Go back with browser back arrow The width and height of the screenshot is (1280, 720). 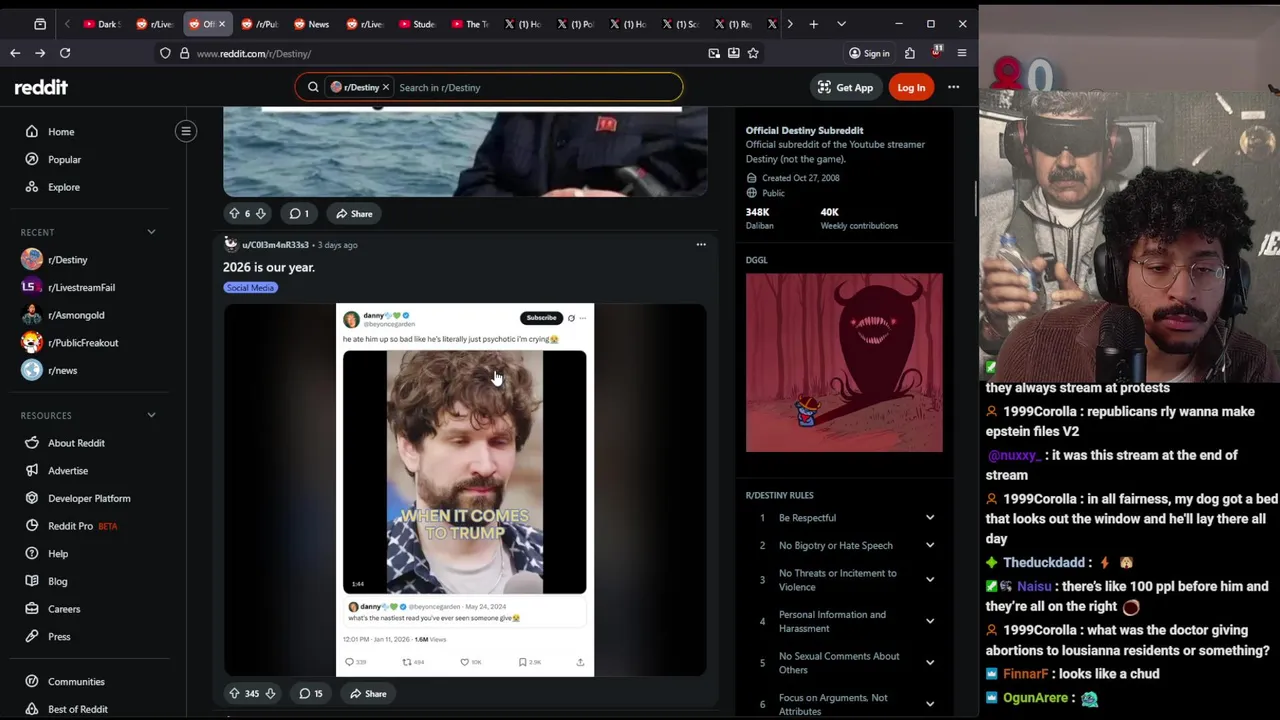tap(15, 53)
